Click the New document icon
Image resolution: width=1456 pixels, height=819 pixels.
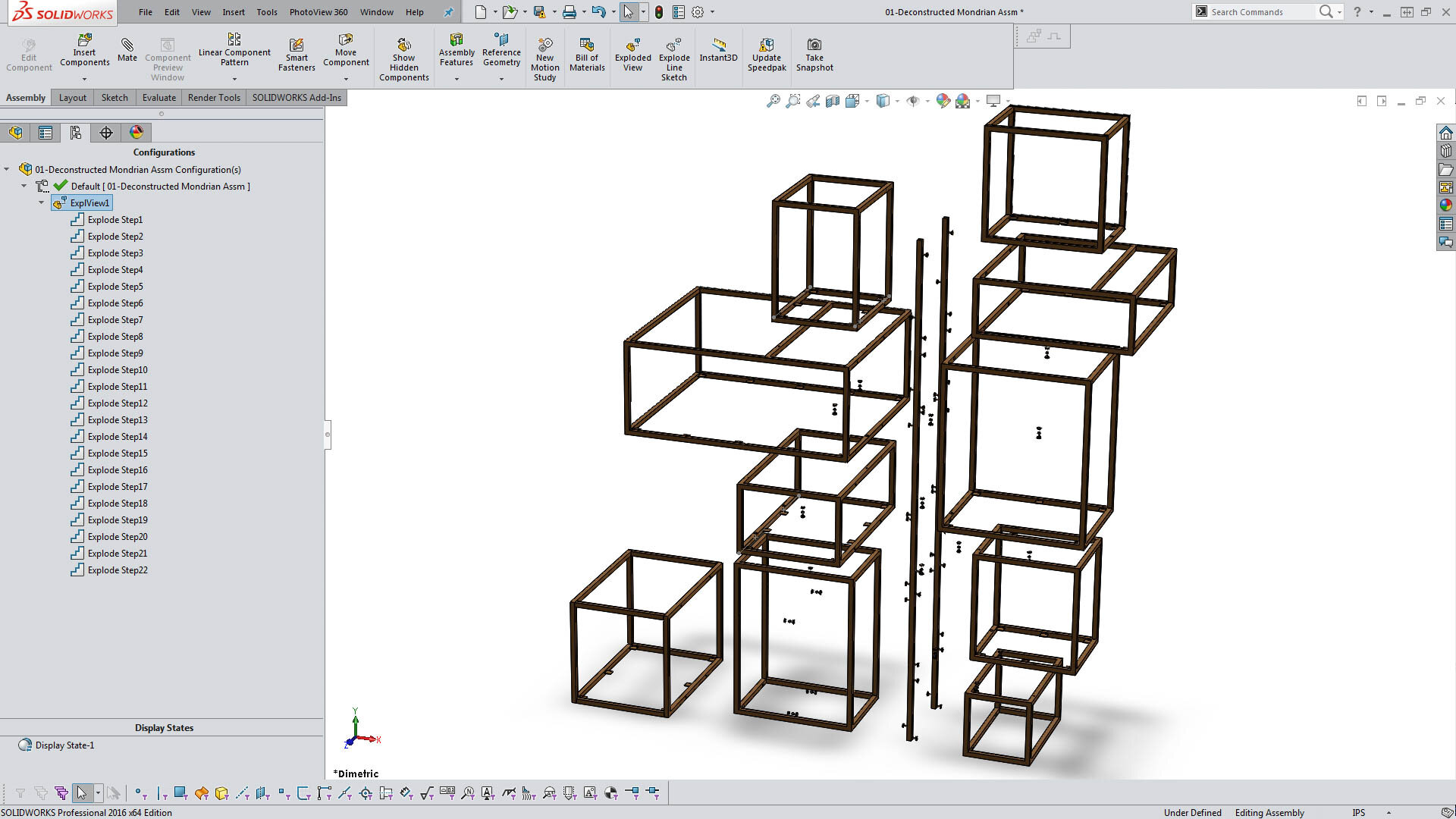(481, 12)
